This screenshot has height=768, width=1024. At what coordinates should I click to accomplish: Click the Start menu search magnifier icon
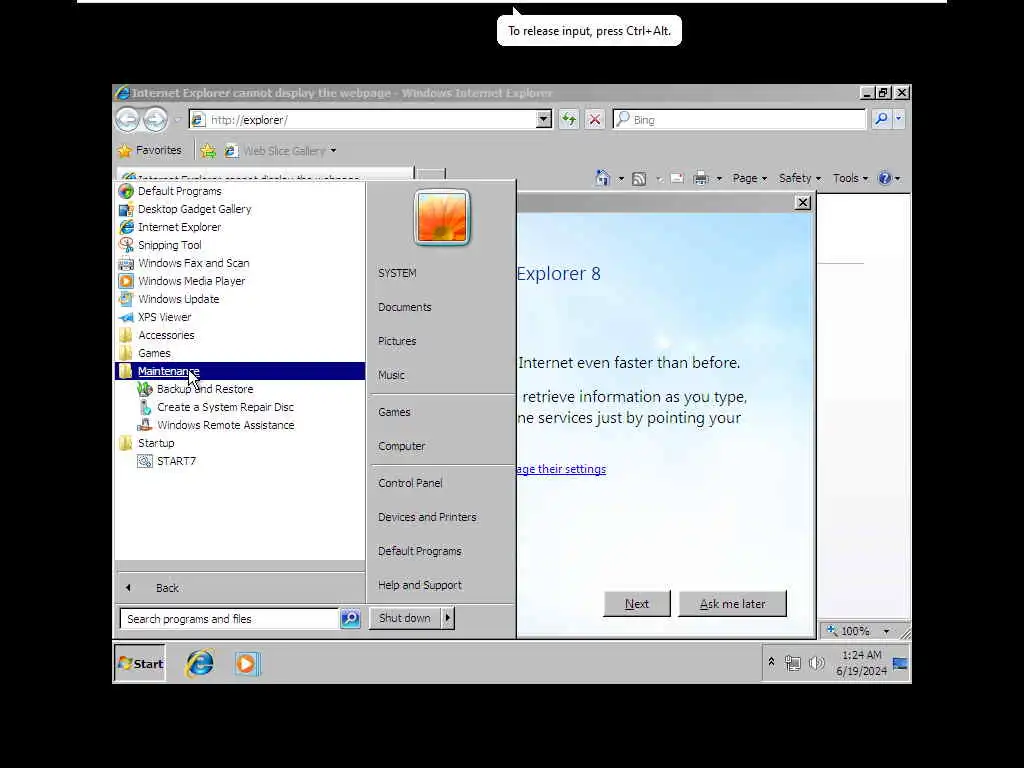350,618
